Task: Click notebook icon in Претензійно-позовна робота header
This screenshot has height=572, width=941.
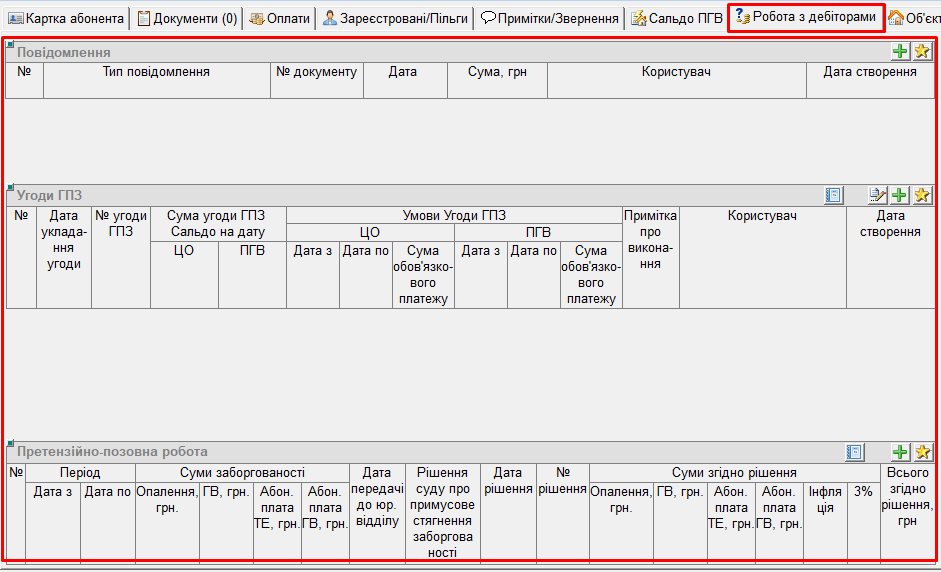Action: (x=855, y=452)
